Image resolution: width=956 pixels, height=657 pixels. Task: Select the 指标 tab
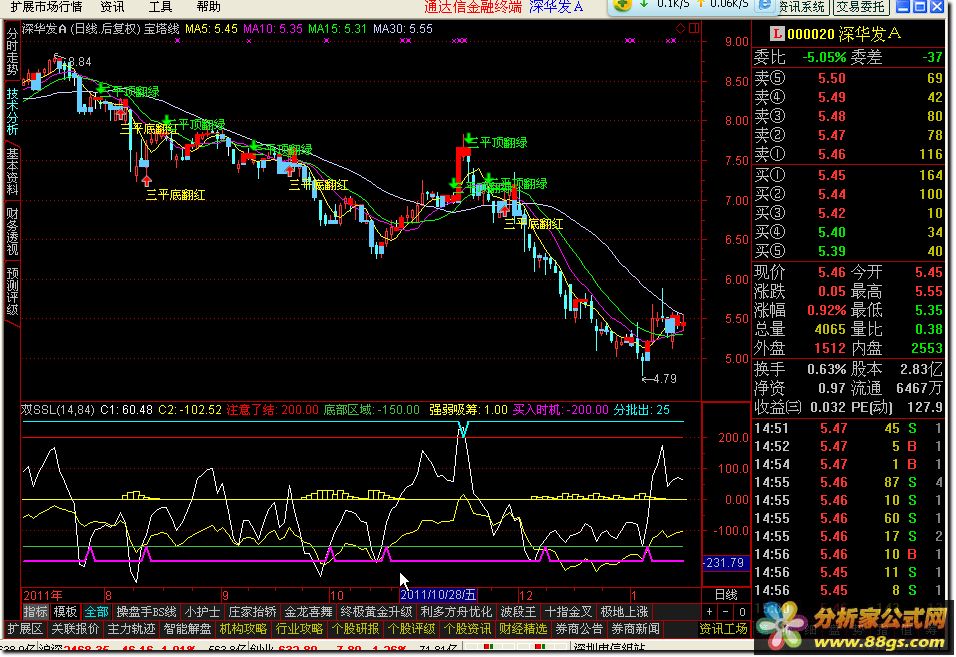click(35, 611)
